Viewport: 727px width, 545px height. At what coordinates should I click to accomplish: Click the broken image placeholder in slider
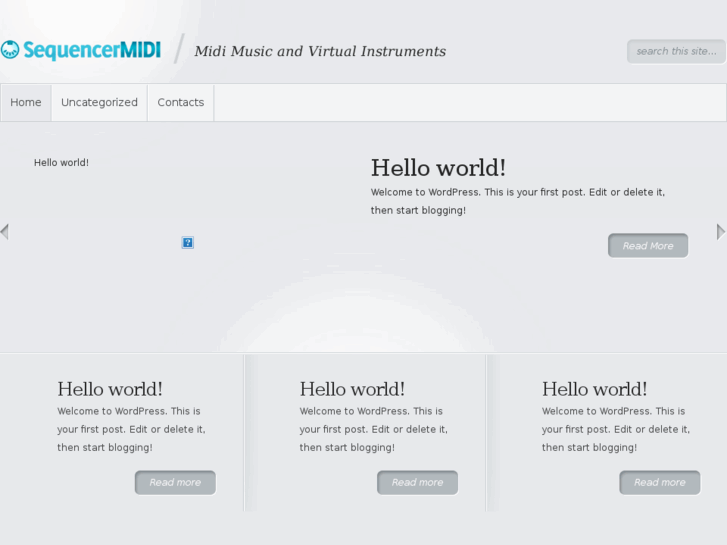click(x=187, y=243)
